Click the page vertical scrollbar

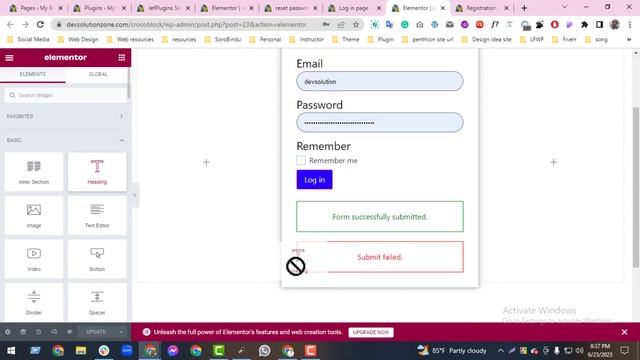tap(636, 187)
